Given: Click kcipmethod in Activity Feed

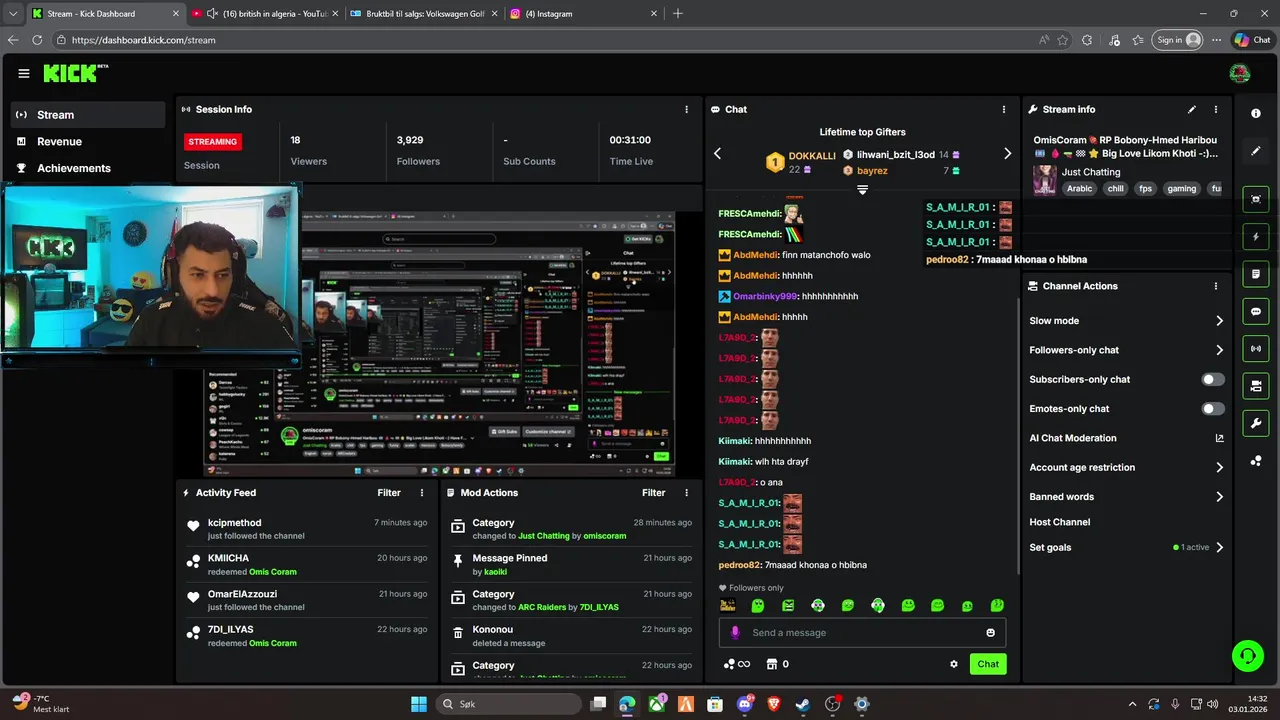Looking at the screenshot, I should [x=235, y=523].
